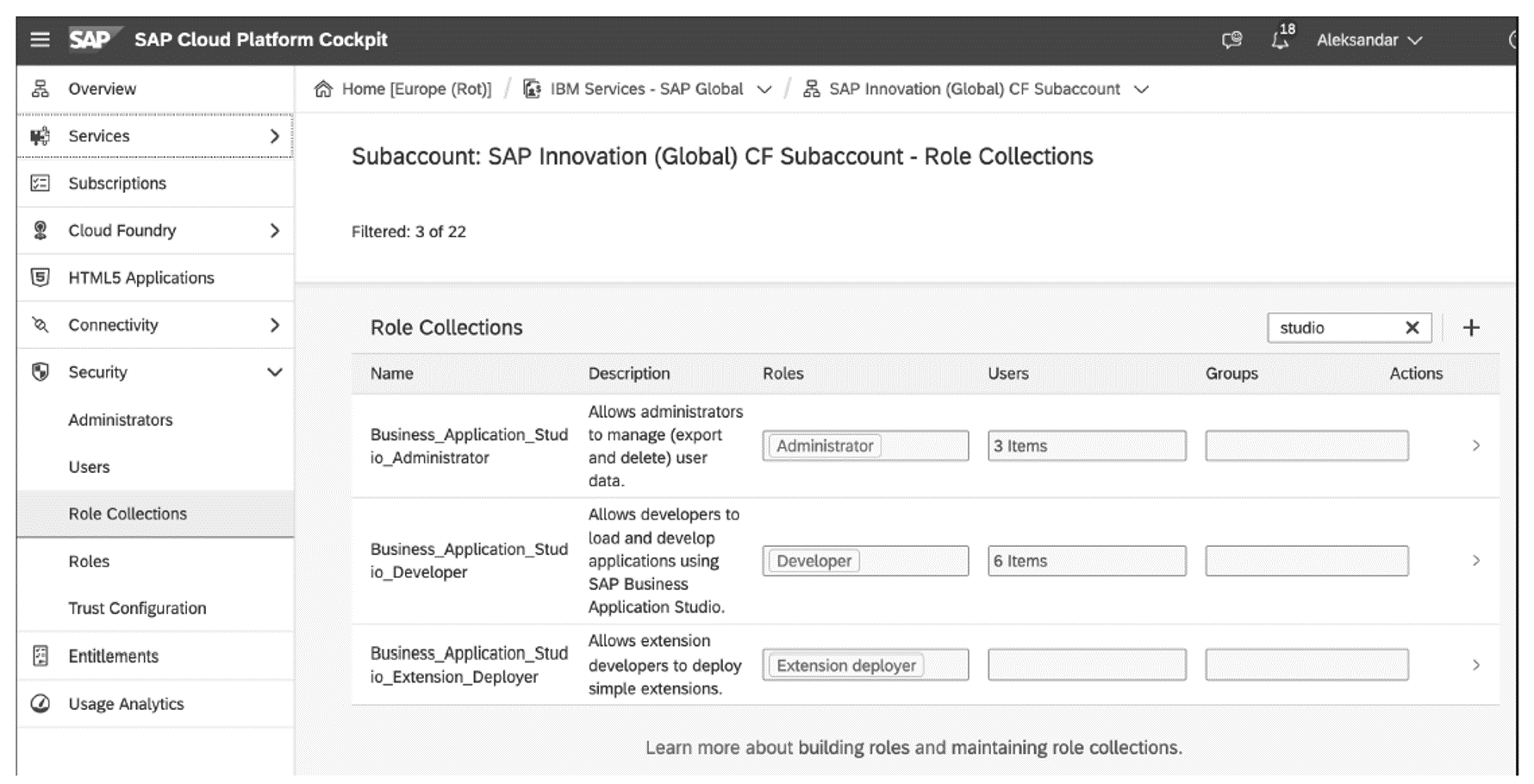This screenshot has width=1534, height=784.
Task: Click Business_Application_Studio_Extension_Deployer name cell
Action: coord(469,664)
